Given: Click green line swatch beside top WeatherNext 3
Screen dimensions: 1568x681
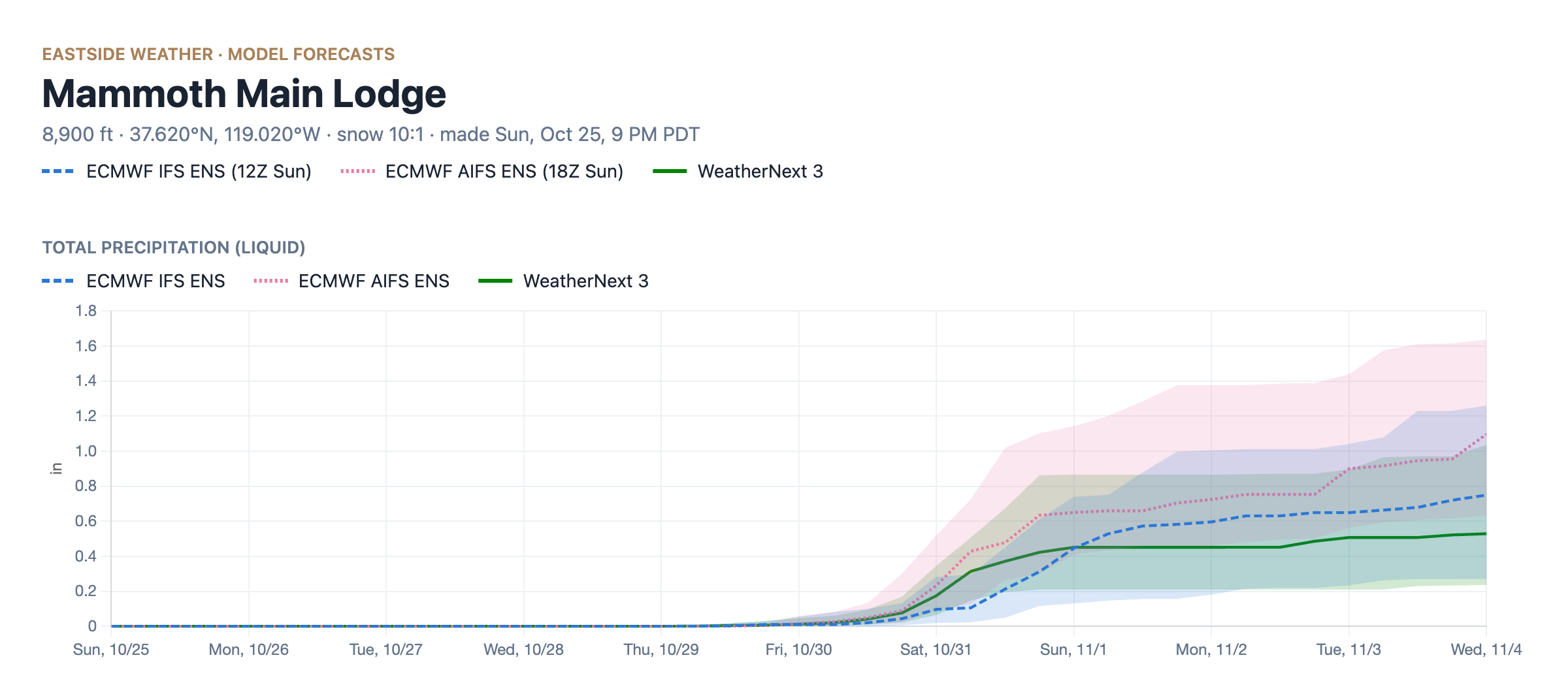Looking at the screenshot, I should [670, 171].
